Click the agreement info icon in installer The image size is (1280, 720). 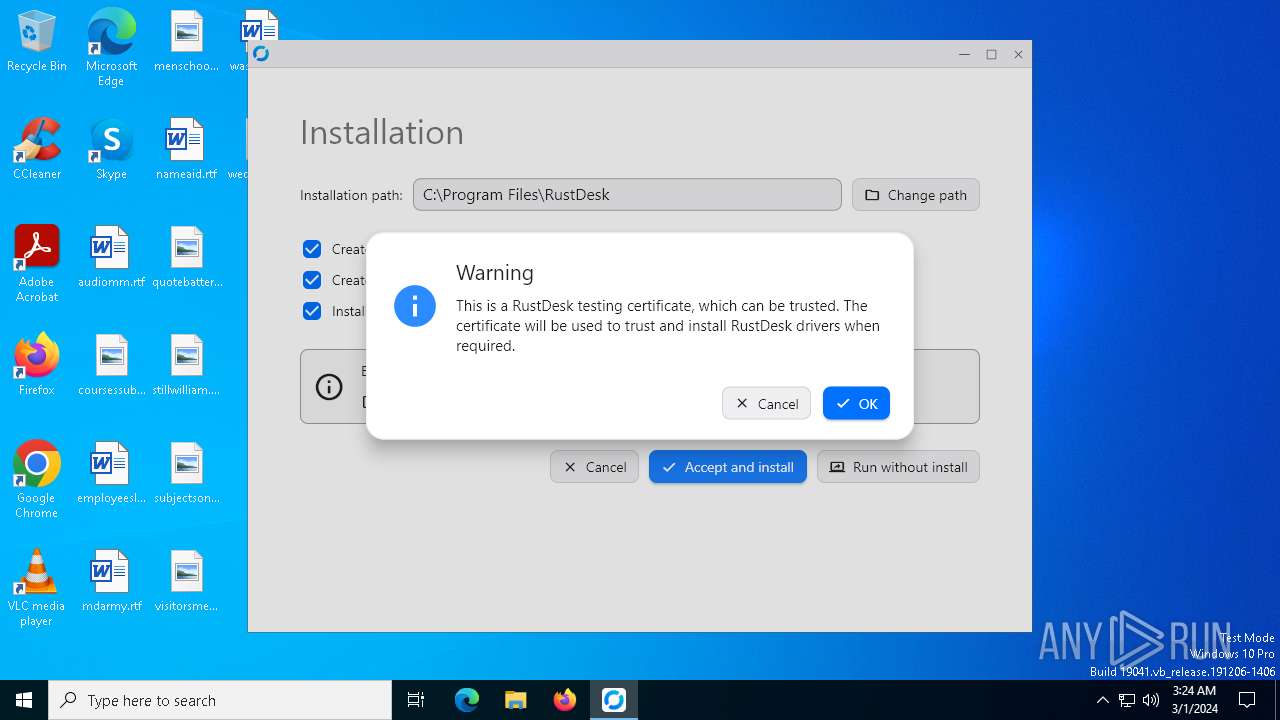tap(329, 387)
